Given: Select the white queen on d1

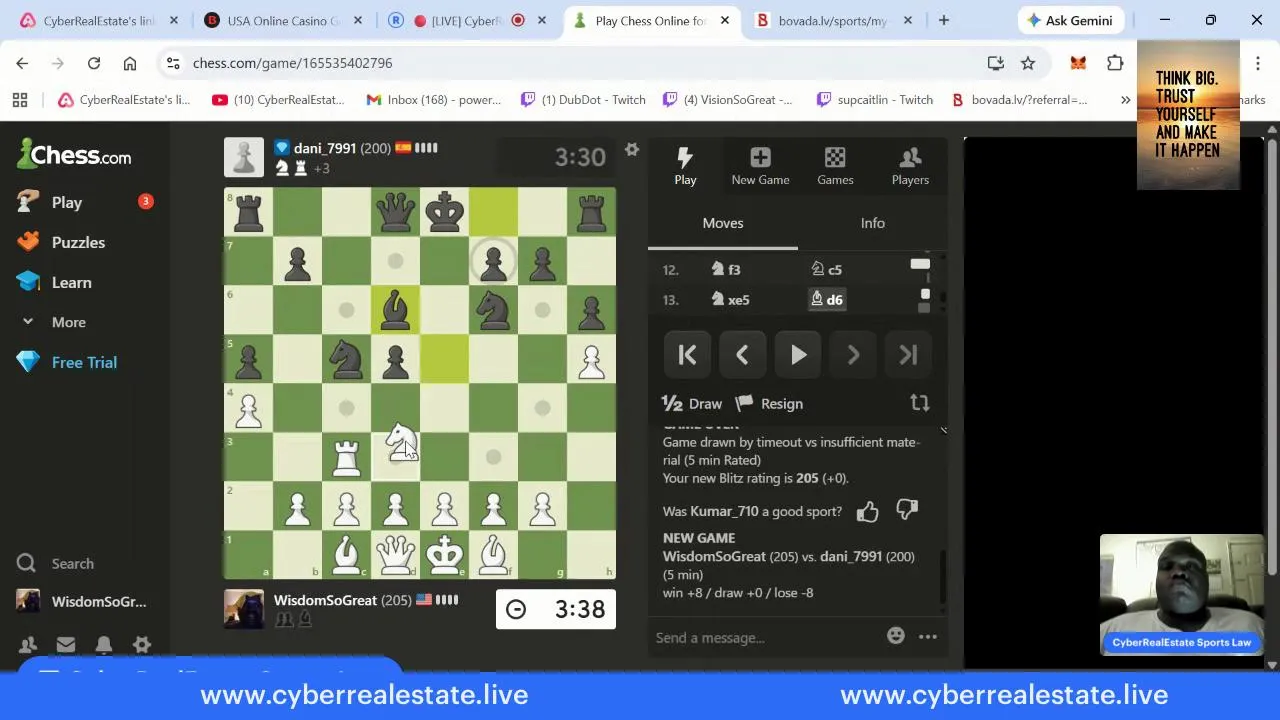Looking at the screenshot, I should (396, 554).
